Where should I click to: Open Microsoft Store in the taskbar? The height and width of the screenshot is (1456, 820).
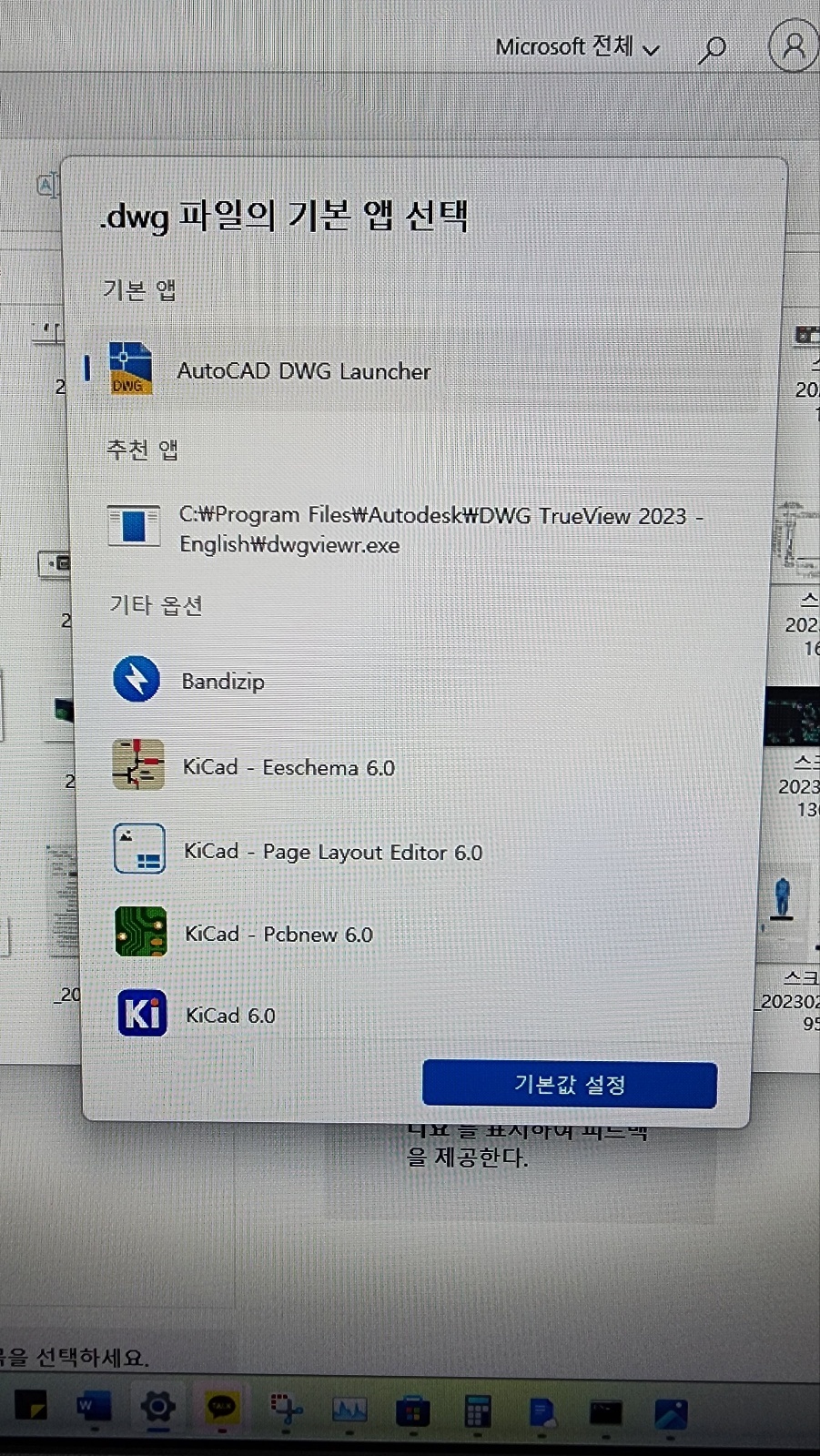(413, 1411)
